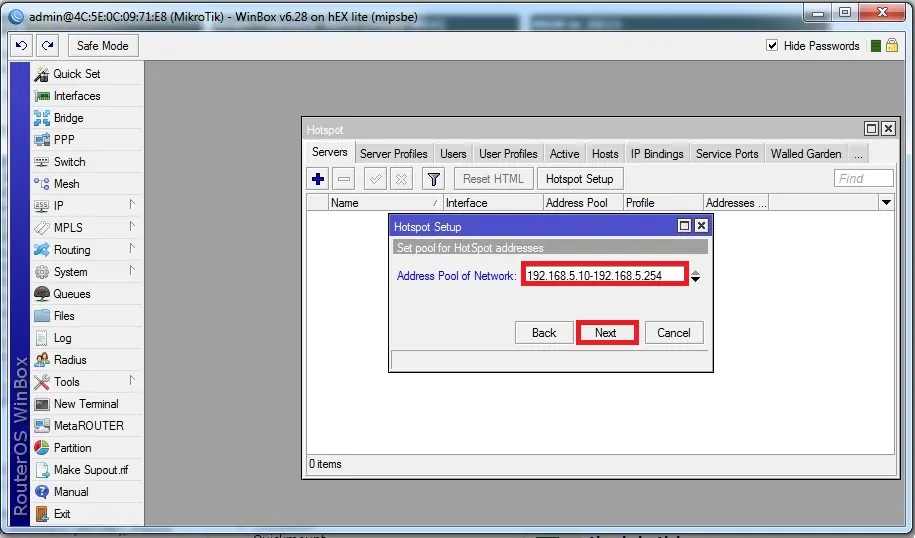Switch to the User Profiles tab

508,154
